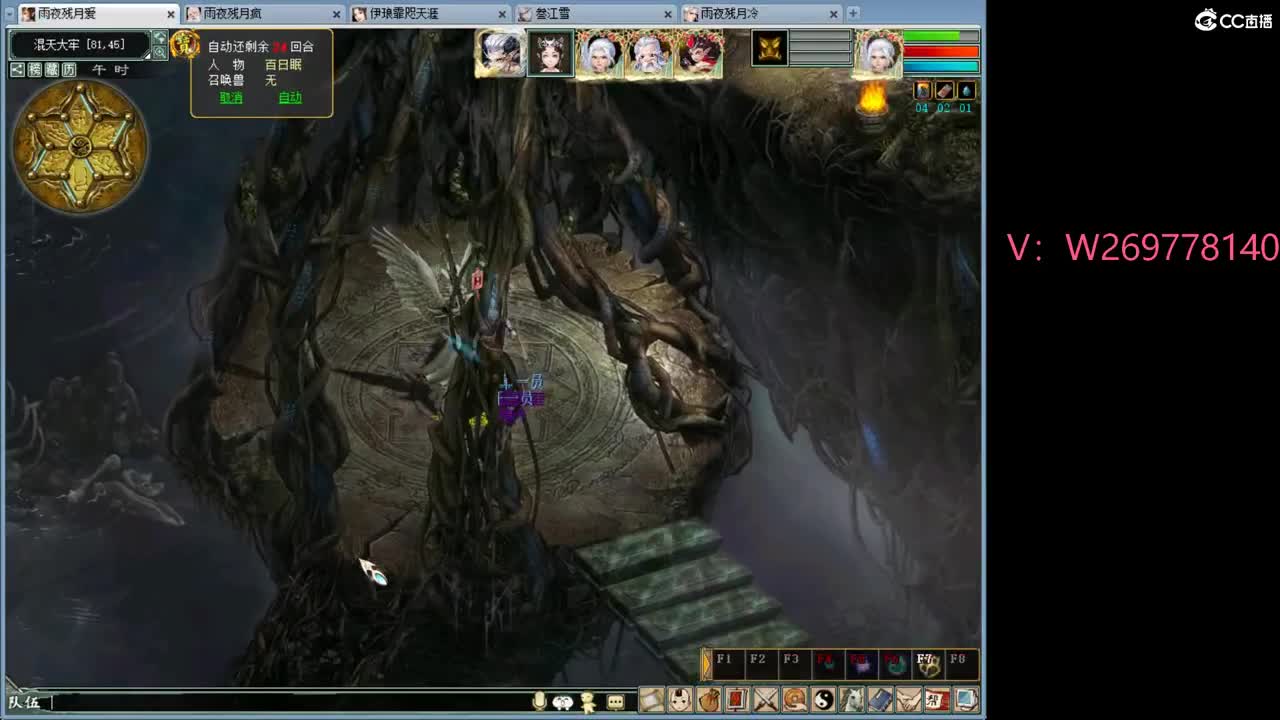Open the chat message bubble icon
The height and width of the screenshot is (720, 1280).
point(615,702)
